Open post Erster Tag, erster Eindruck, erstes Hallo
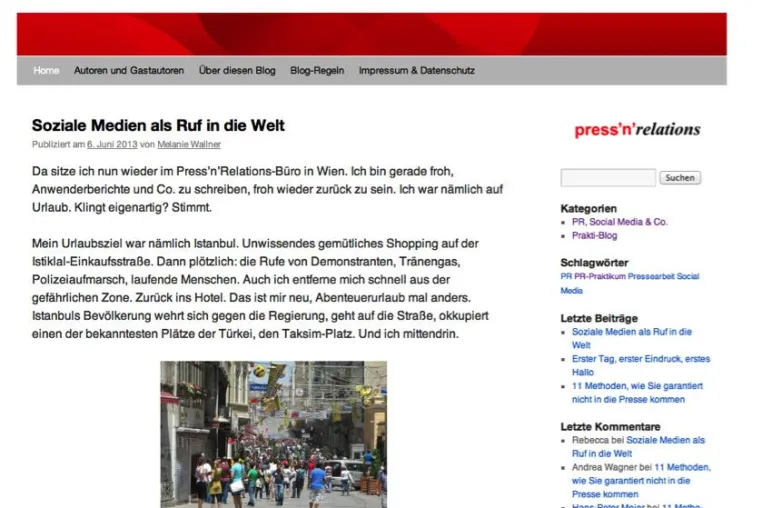The image size is (762, 508). click(641, 366)
